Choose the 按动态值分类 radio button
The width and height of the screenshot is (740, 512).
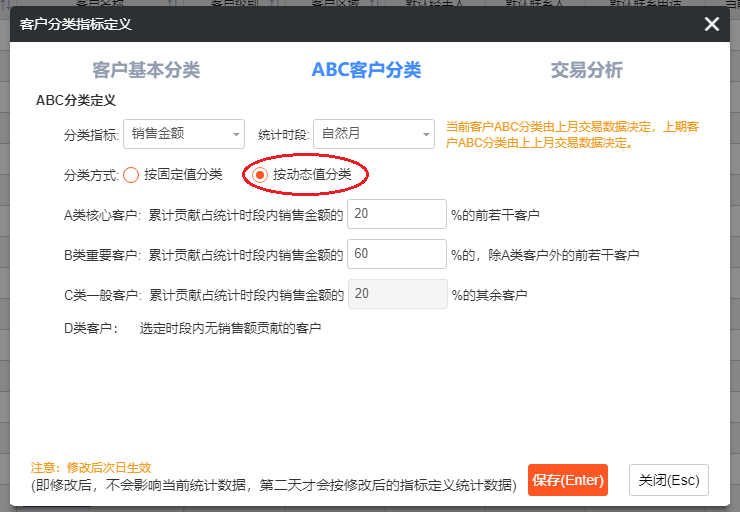pos(260,175)
